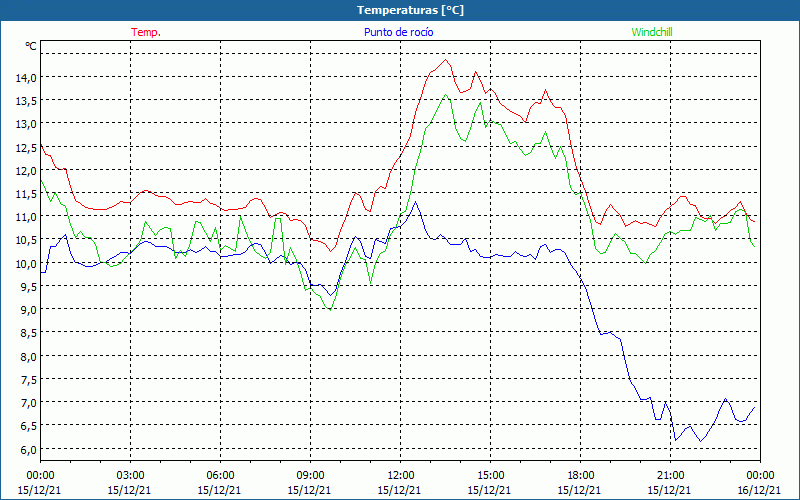Click the 6,5 y-axis value
The height and width of the screenshot is (500, 800).
pos(29,426)
